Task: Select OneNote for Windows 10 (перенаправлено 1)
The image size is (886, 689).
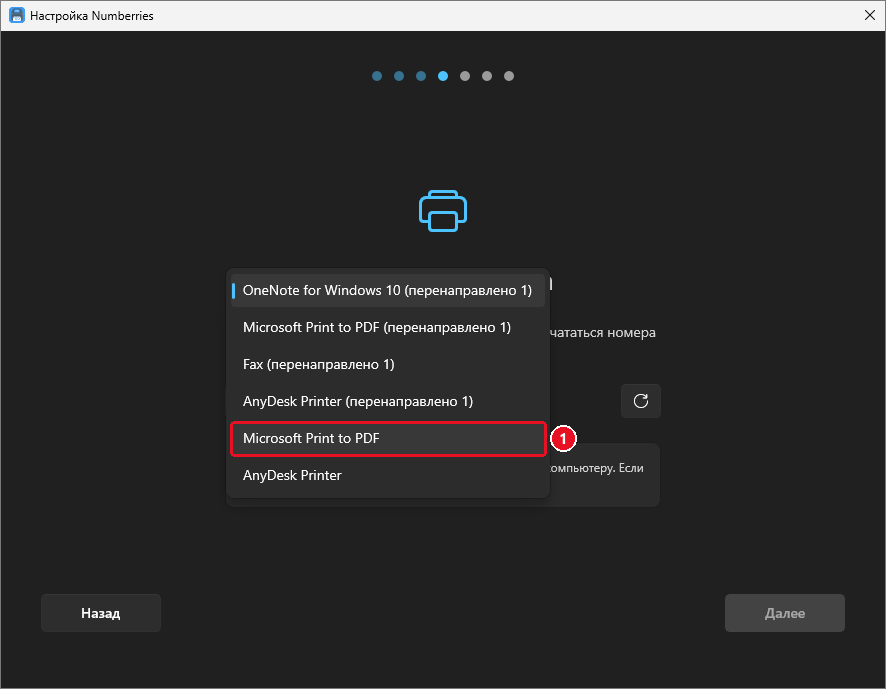Action: [388, 291]
